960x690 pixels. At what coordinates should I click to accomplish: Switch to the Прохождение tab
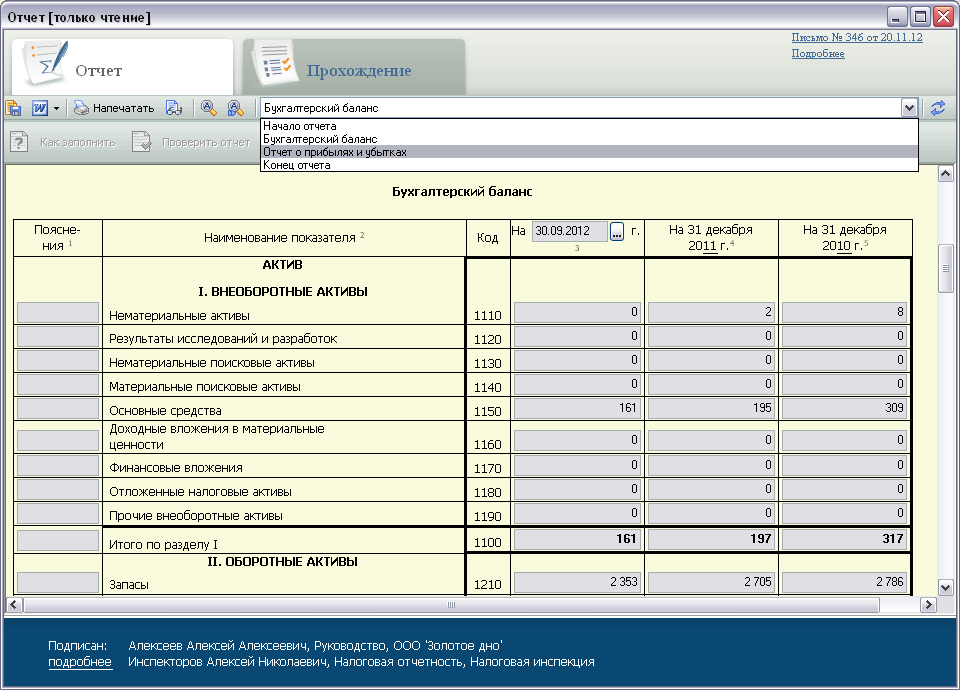pyautogui.click(x=358, y=71)
